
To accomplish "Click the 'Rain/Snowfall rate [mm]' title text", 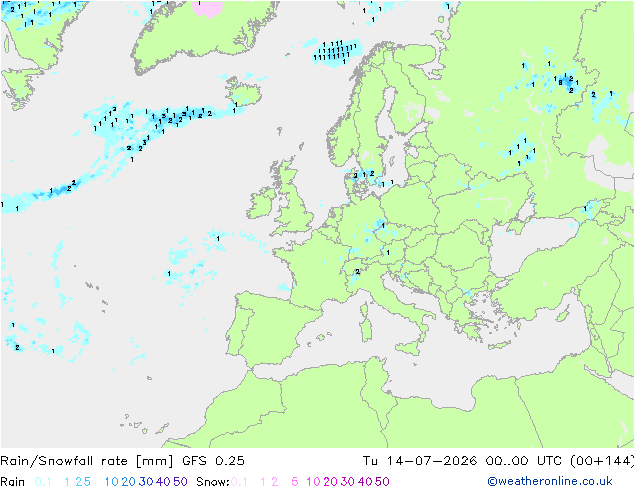I will [87, 461].
